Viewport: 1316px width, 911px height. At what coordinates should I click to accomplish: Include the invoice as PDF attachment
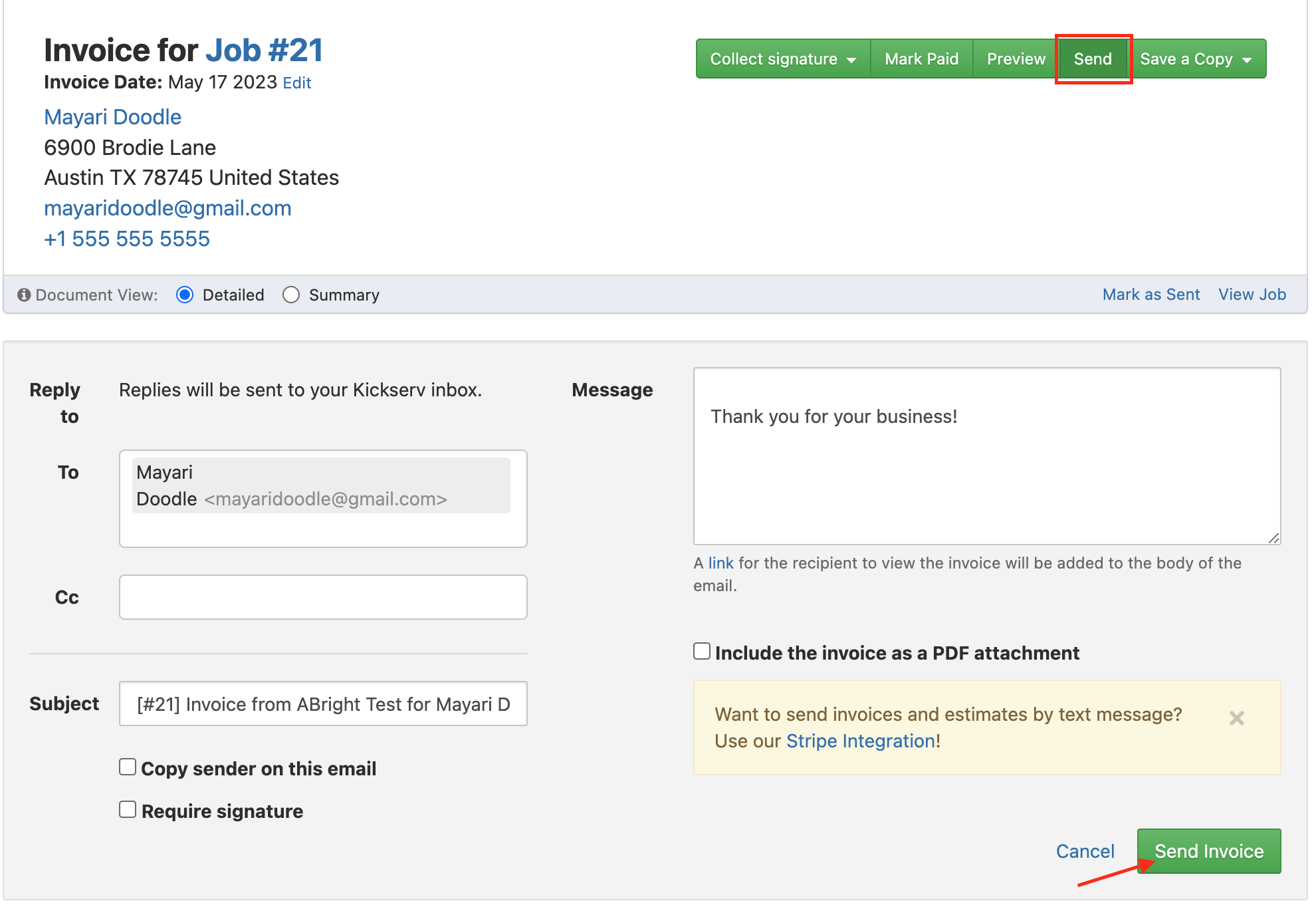click(702, 652)
